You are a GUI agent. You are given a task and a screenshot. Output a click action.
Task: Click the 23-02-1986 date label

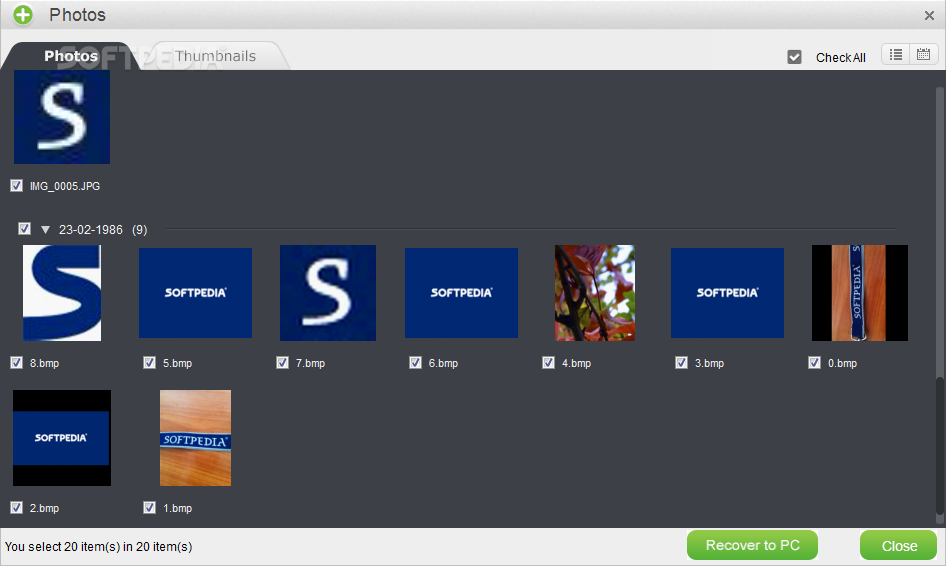90,230
